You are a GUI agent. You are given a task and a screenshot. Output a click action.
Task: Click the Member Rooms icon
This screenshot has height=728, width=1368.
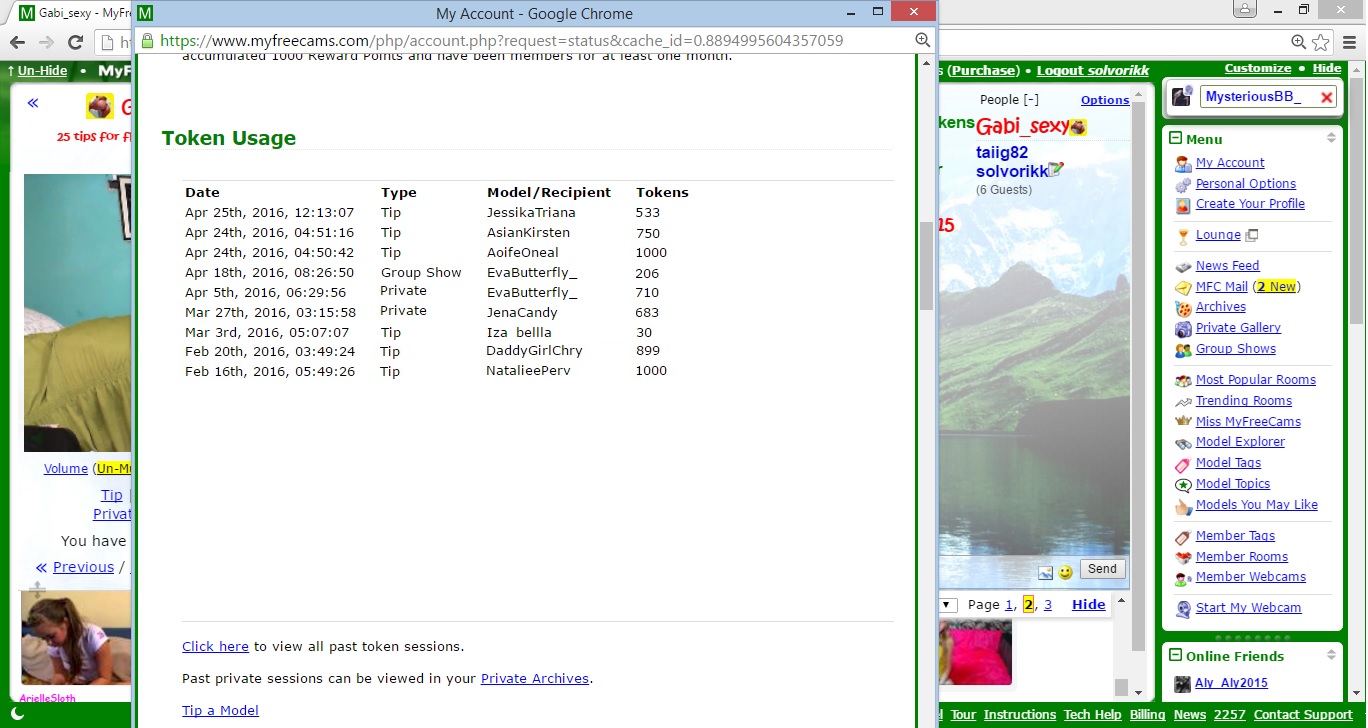point(1183,557)
